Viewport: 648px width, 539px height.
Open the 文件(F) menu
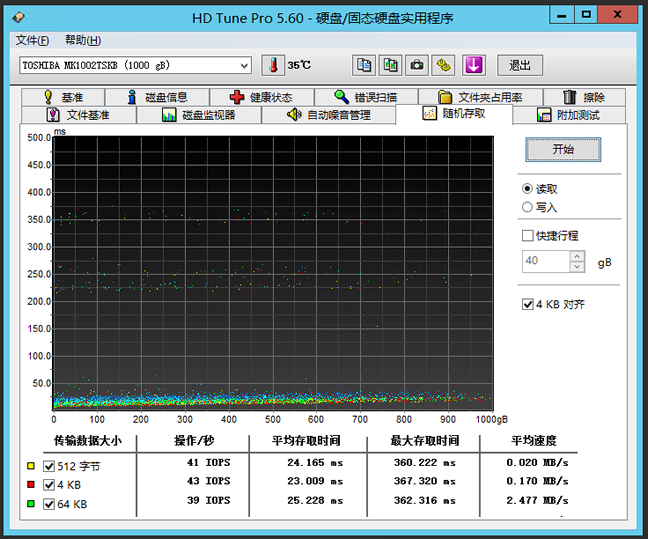point(32,40)
